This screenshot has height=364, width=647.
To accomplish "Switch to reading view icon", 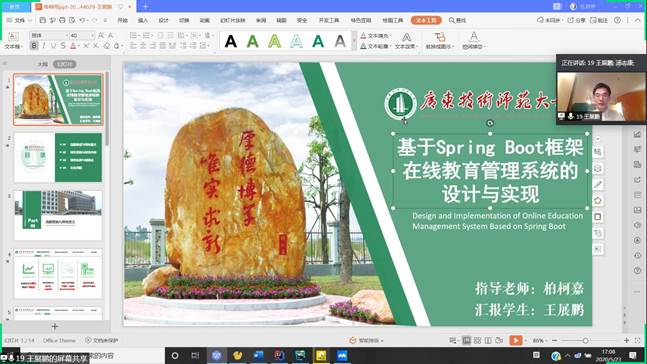I will (488, 340).
